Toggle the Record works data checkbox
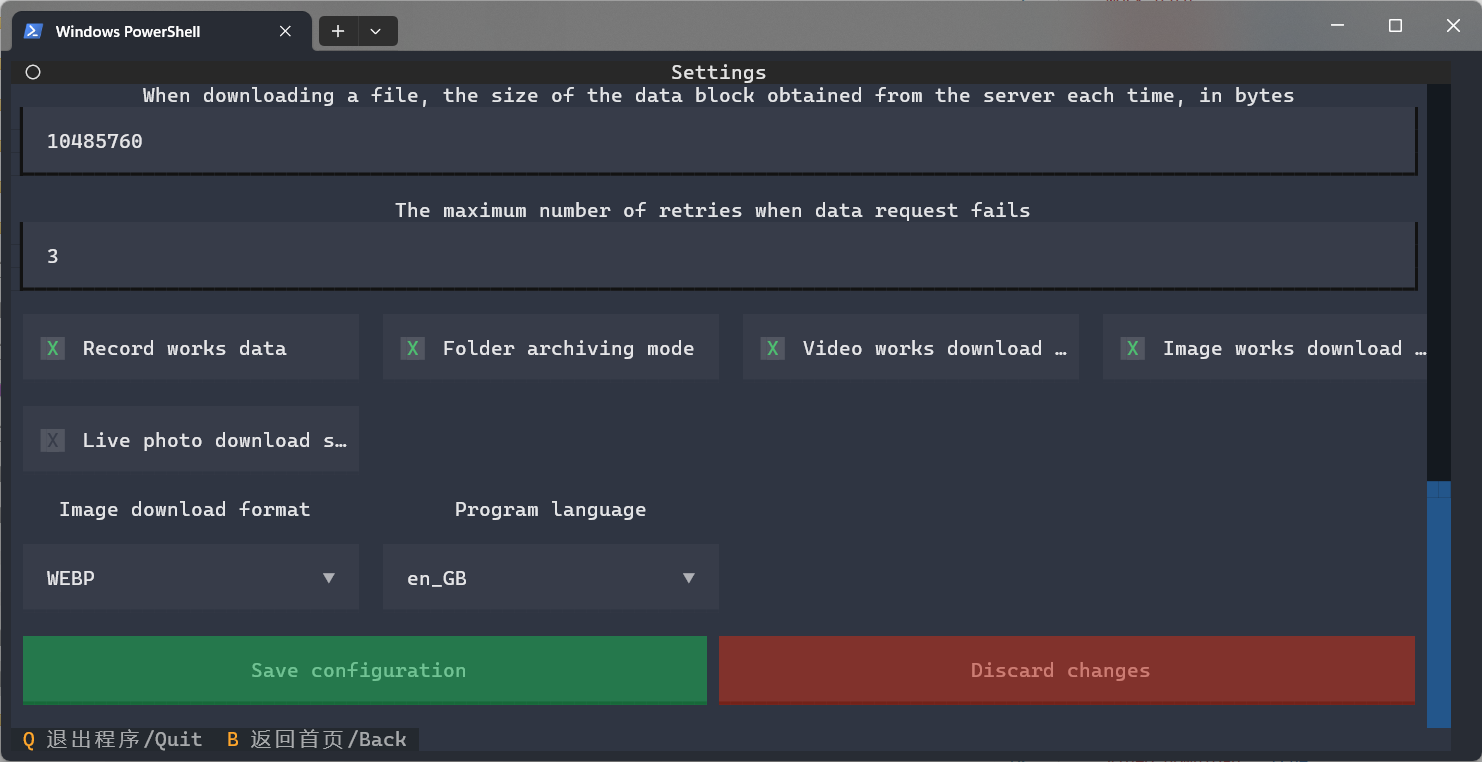The width and height of the screenshot is (1482, 762). click(53, 348)
